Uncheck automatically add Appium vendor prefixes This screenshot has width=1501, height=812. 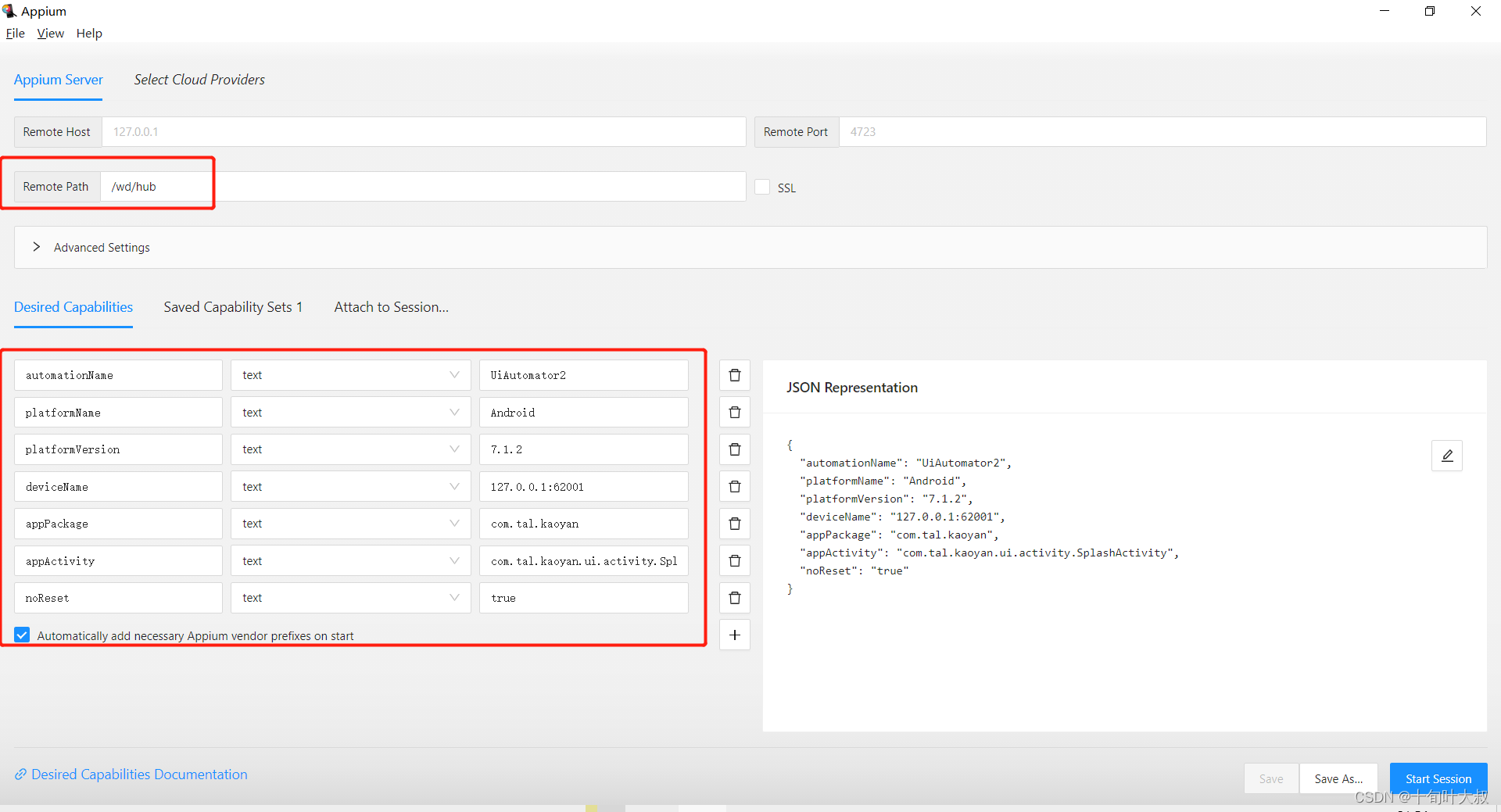22,635
